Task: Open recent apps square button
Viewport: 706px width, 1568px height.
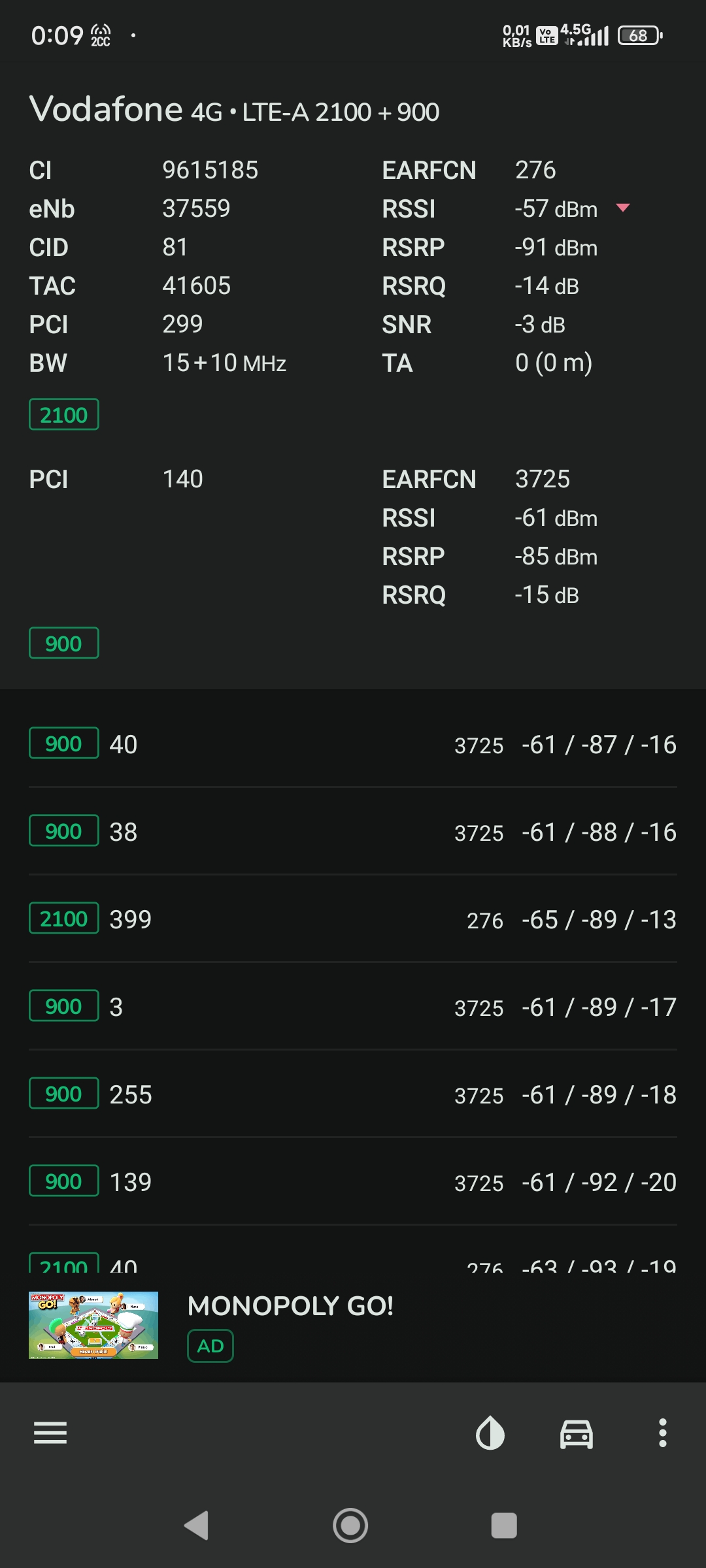Action: 504,1526
